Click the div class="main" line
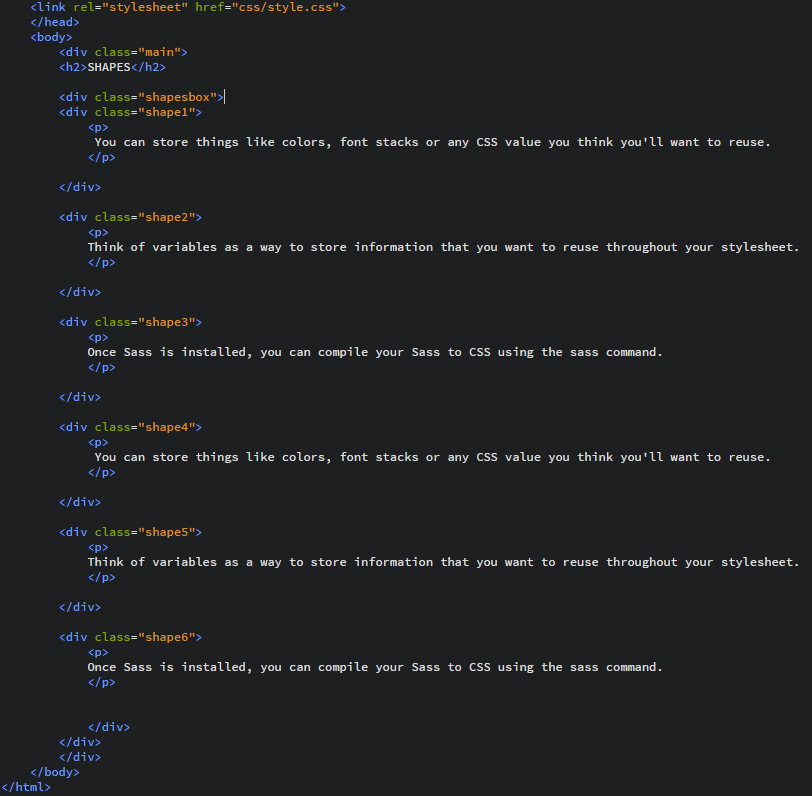This screenshot has width=812, height=796. click(123, 52)
